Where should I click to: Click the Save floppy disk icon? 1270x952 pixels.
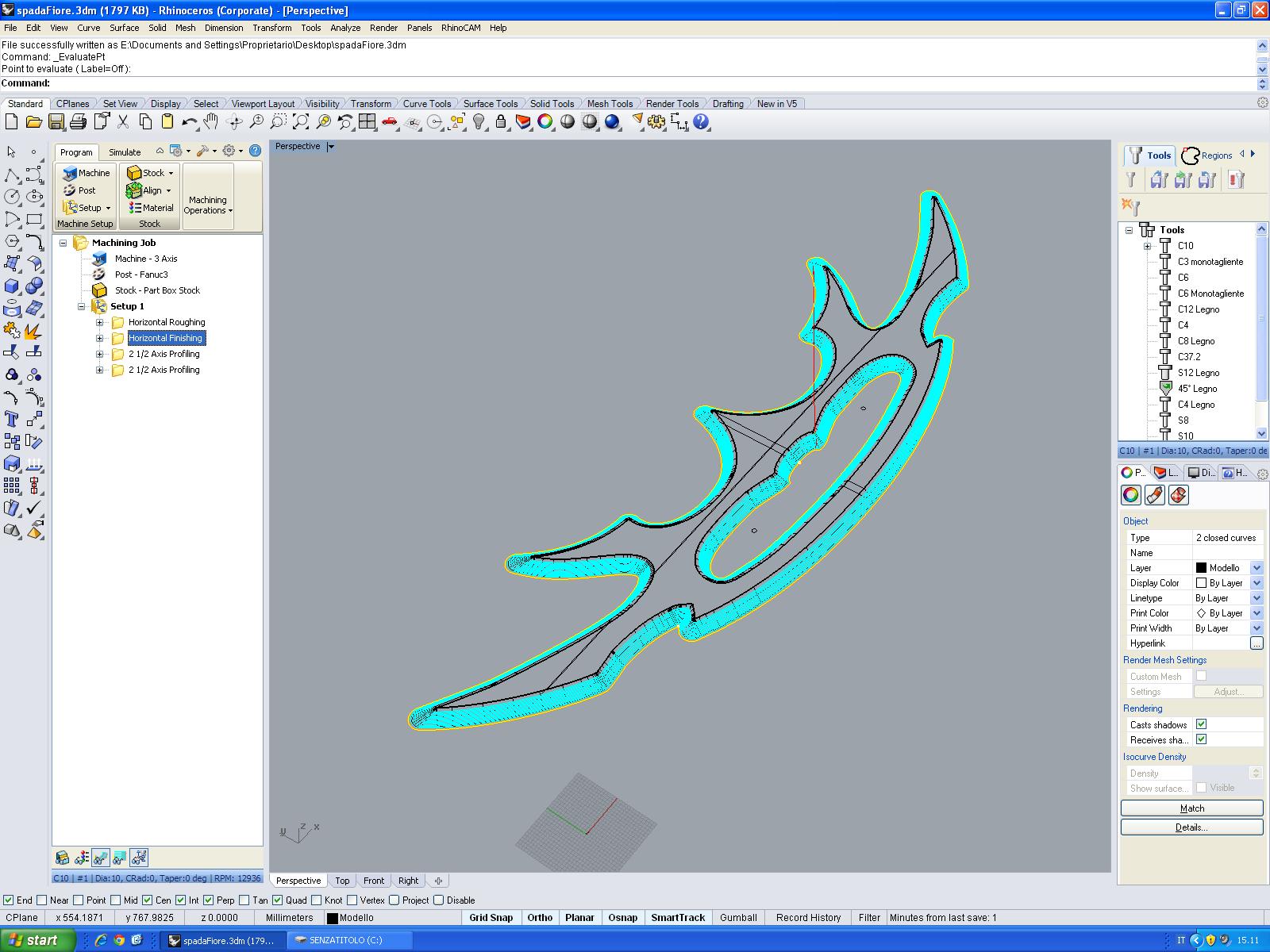coord(56,121)
